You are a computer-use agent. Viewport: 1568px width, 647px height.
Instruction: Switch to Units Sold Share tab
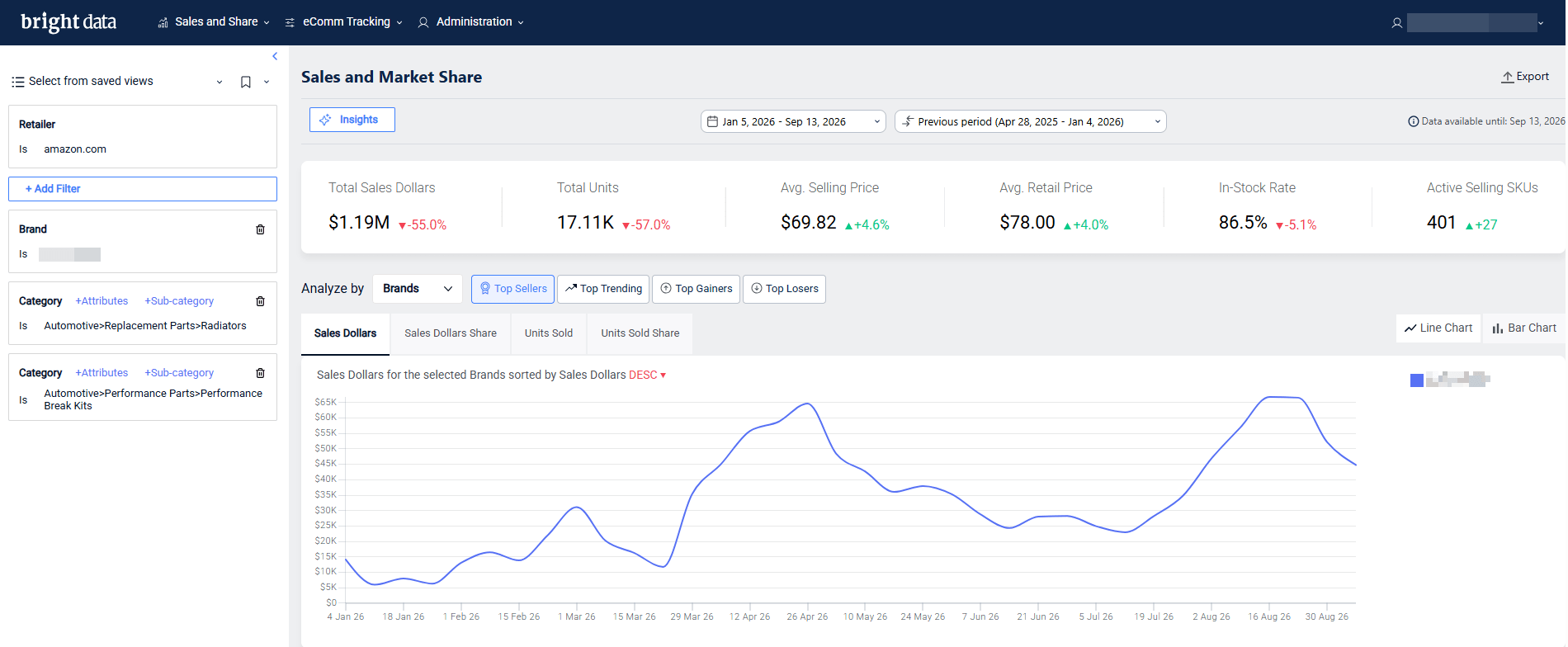click(x=640, y=333)
